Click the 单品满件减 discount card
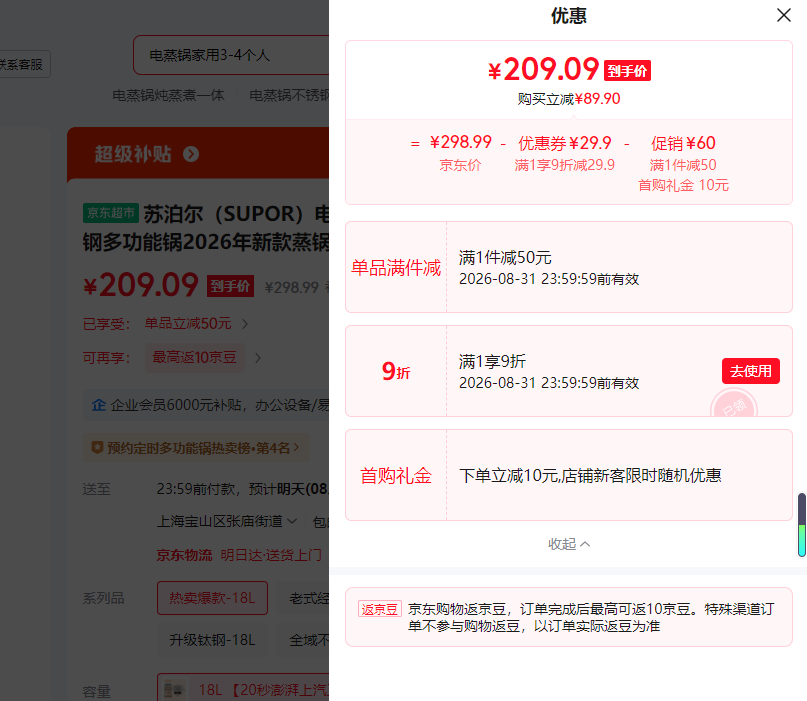The image size is (807, 701). coord(569,267)
